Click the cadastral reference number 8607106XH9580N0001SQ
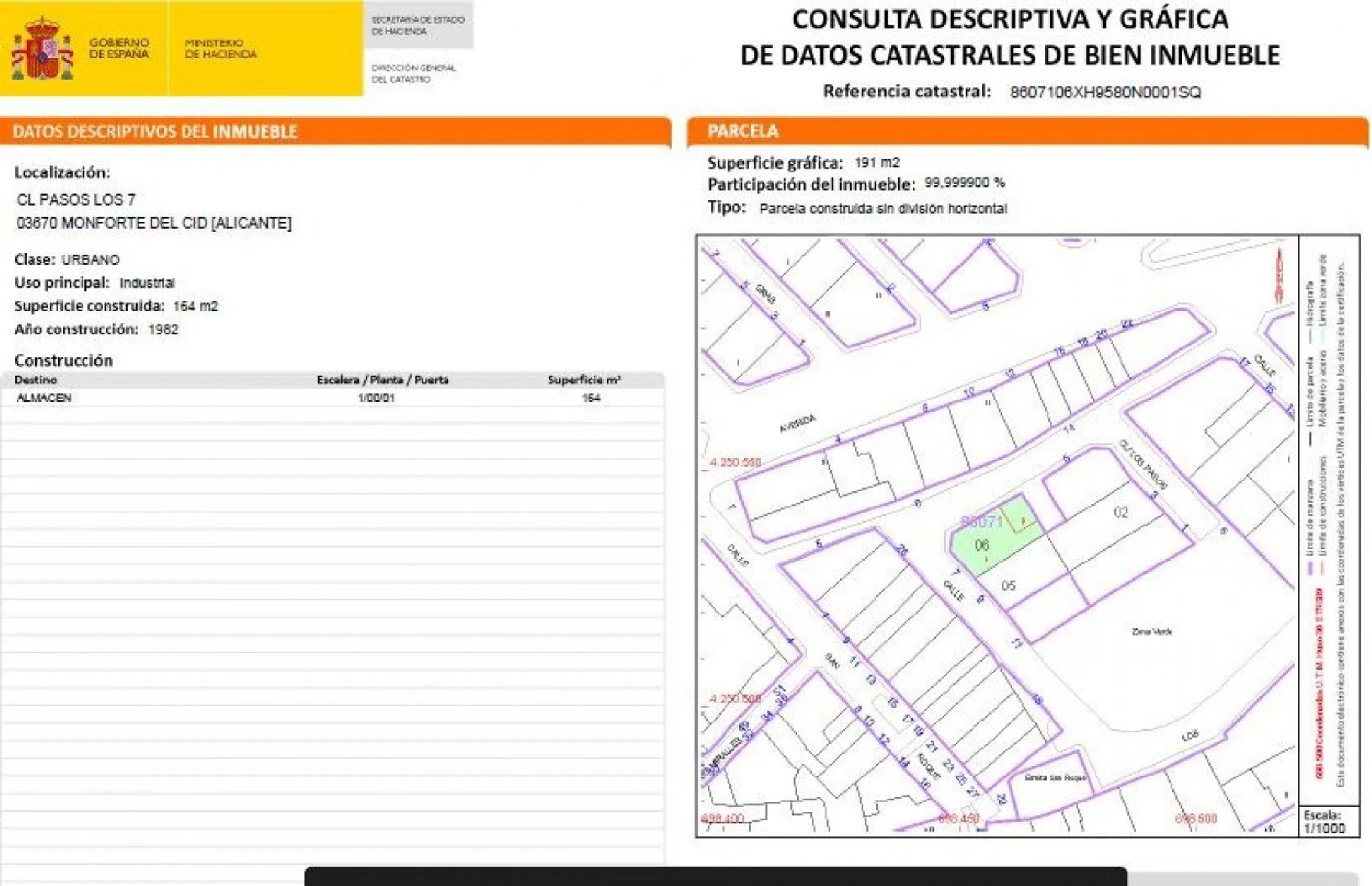The width and height of the screenshot is (1372, 886). point(1105,92)
